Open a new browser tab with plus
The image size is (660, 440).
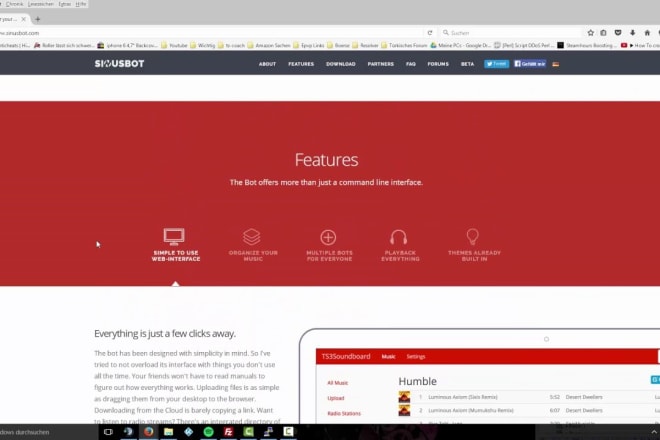click(x=37, y=19)
